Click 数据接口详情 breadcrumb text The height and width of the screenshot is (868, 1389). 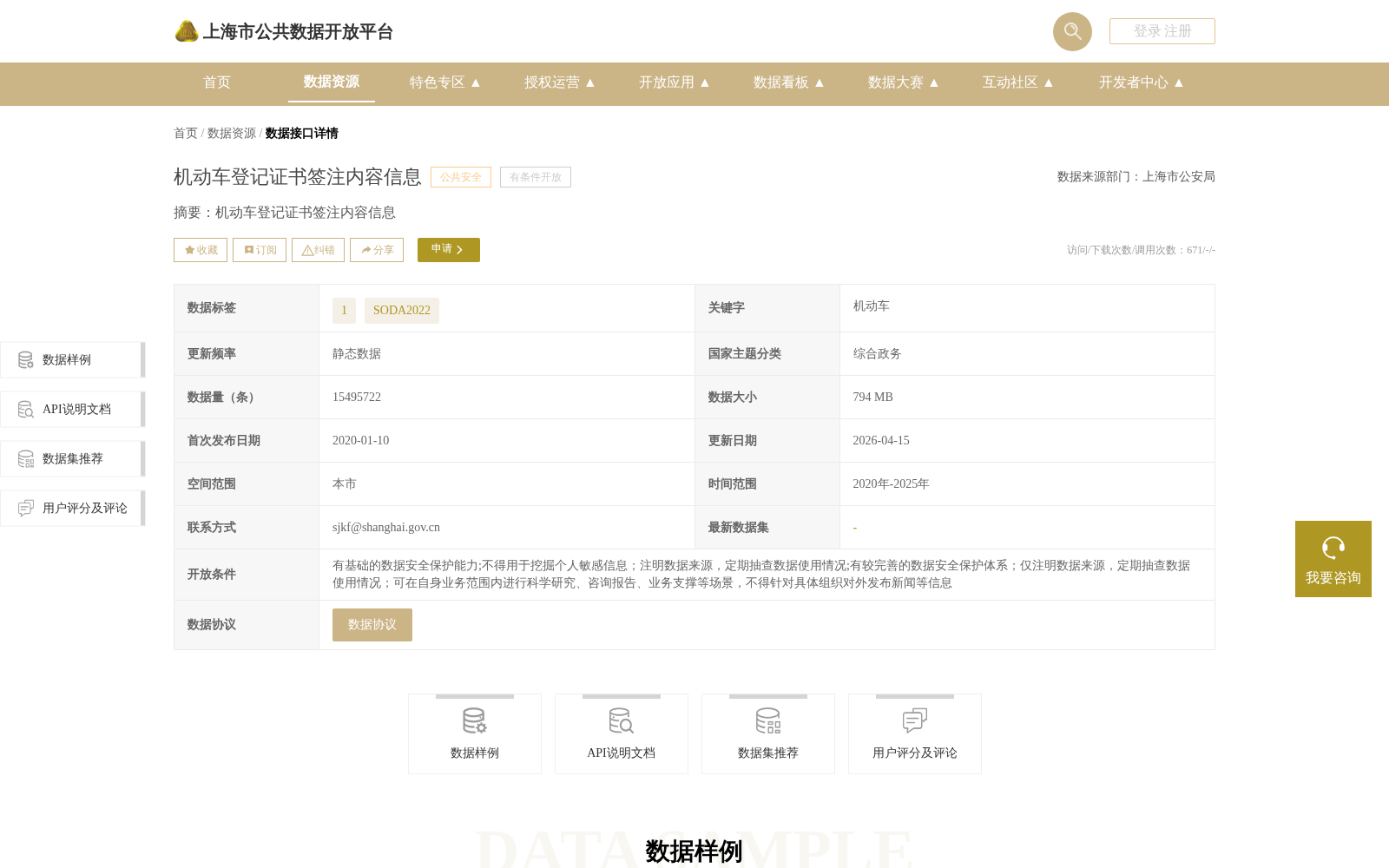coord(302,133)
